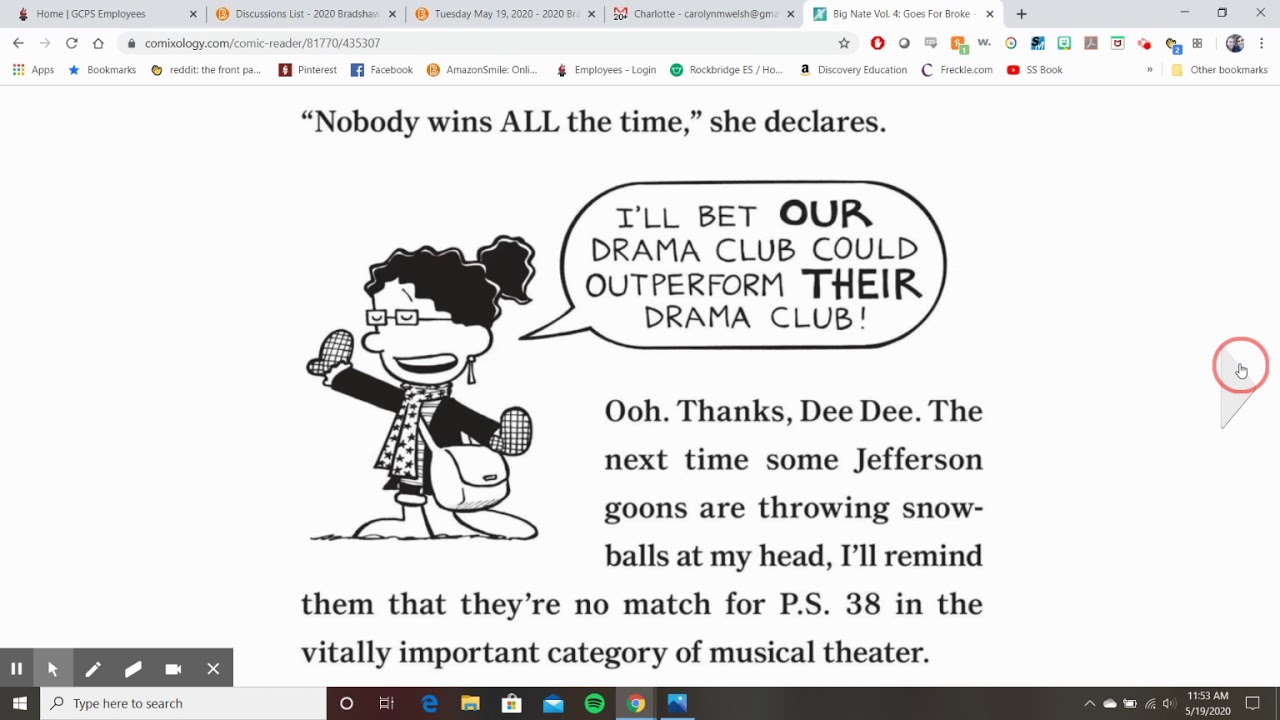Image resolution: width=1280 pixels, height=720 pixels.
Task: Bookmark this page with the star icon
Action: click(844, 43)
